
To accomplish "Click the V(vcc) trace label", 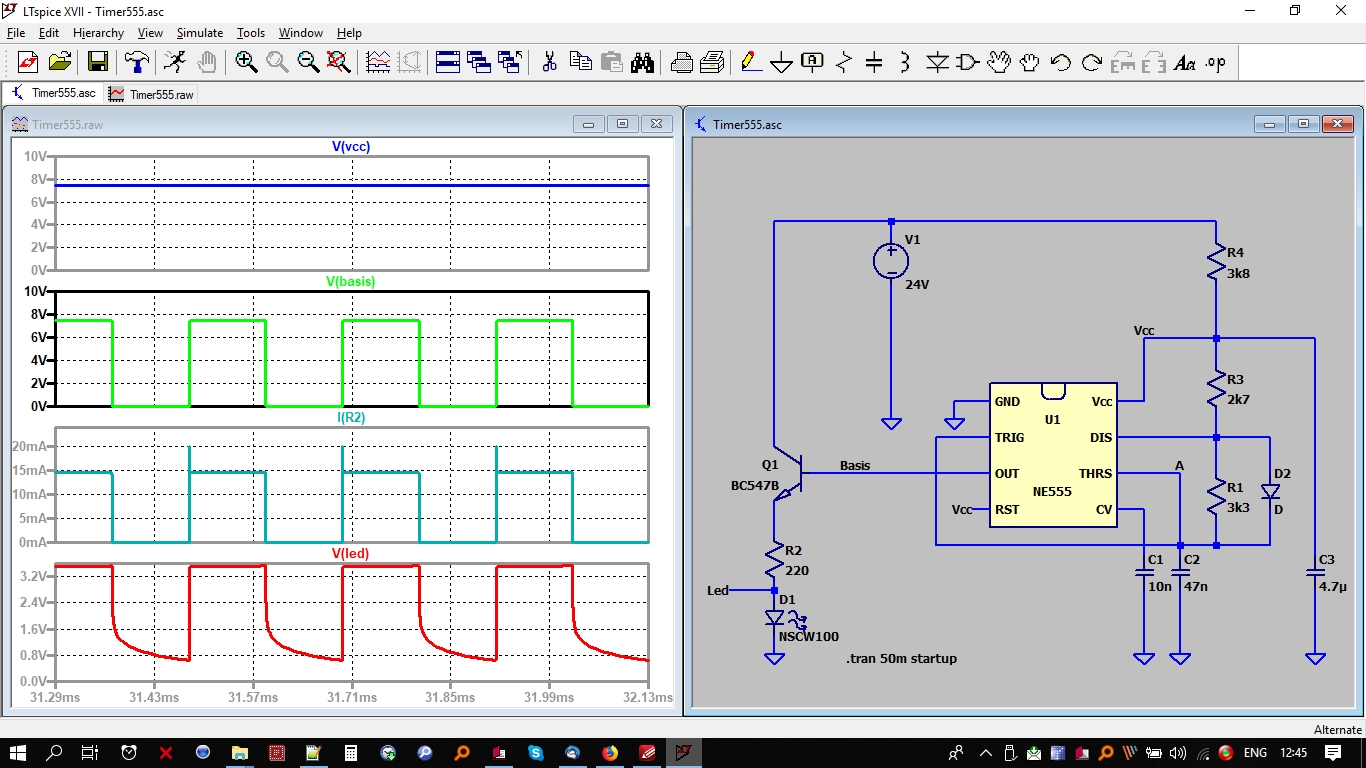I will pyautogui.click(x=352, y=147).
